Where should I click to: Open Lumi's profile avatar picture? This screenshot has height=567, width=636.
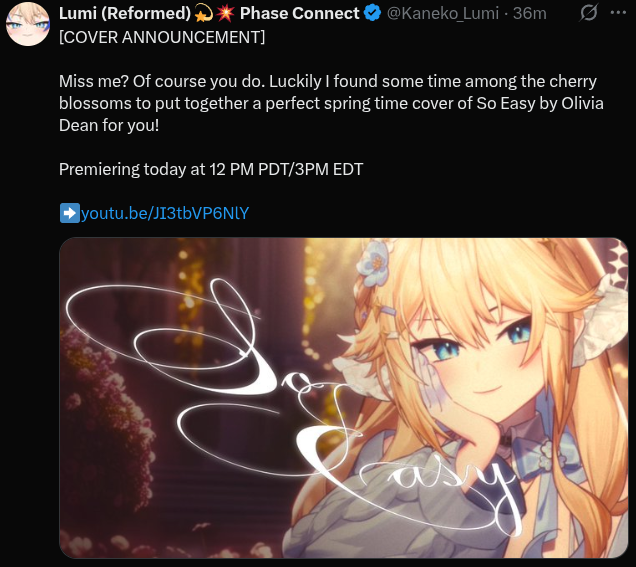click(x=28, y=24)
